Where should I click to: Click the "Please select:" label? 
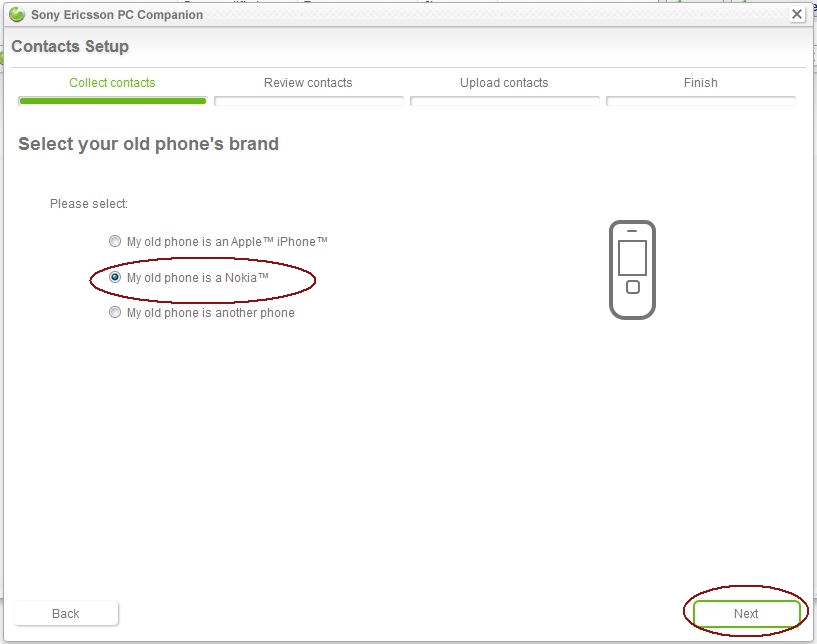click(89, 204)
